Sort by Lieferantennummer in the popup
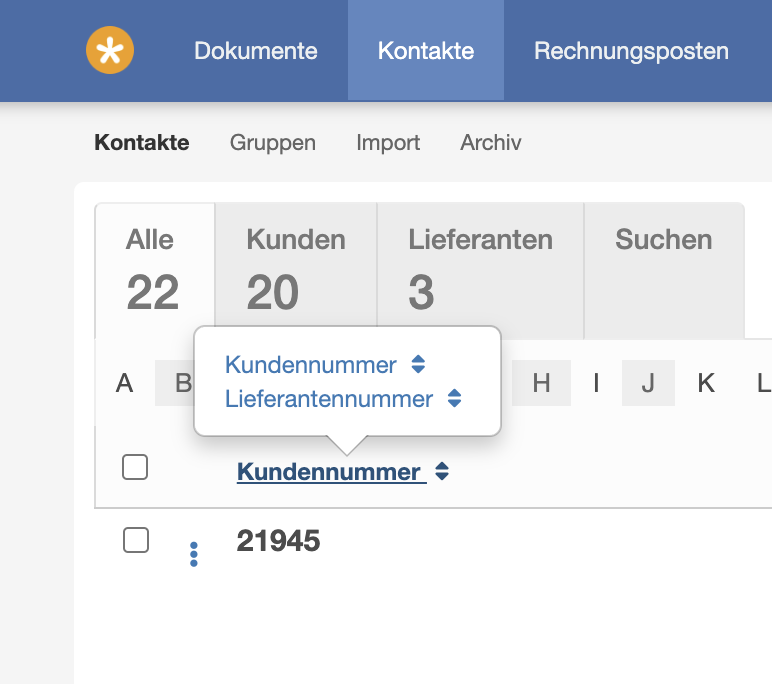Screen dimensions: 772x684 (x=329, y=399)
